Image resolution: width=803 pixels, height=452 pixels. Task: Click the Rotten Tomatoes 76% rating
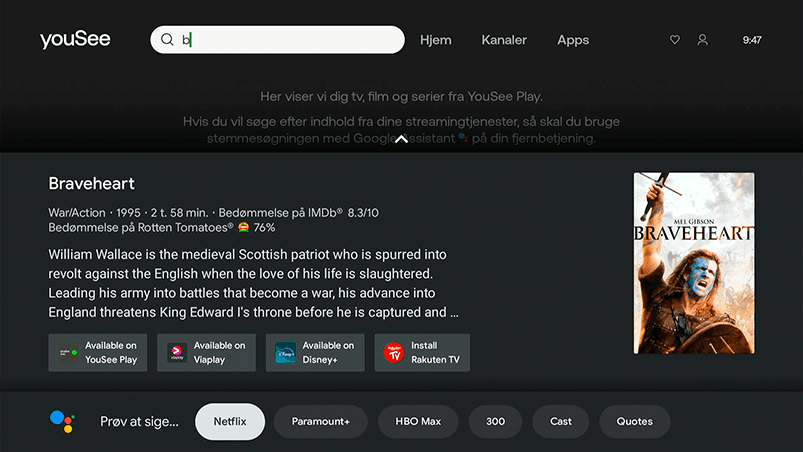pos(162,227)
